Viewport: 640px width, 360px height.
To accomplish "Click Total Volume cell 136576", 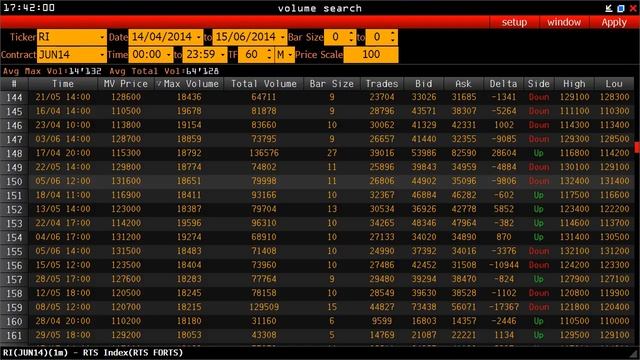I will [x=264, y=153].
